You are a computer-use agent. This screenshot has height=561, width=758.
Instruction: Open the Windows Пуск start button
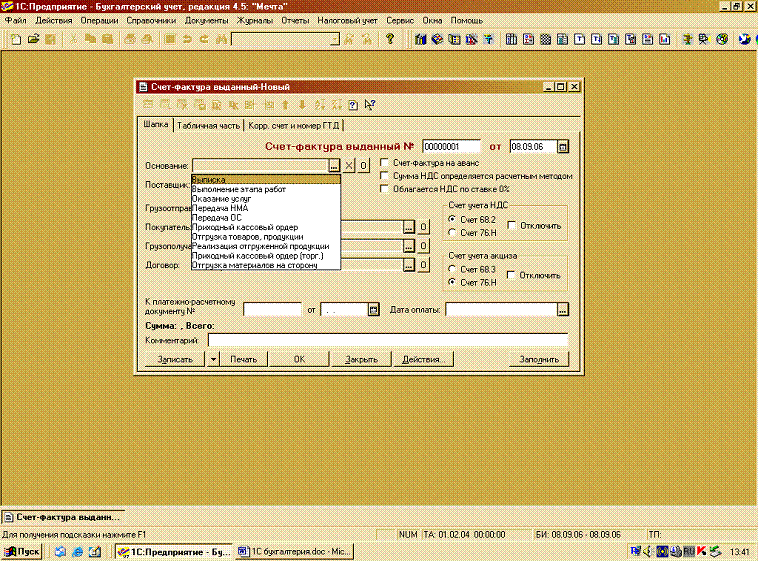click(22, 551)
